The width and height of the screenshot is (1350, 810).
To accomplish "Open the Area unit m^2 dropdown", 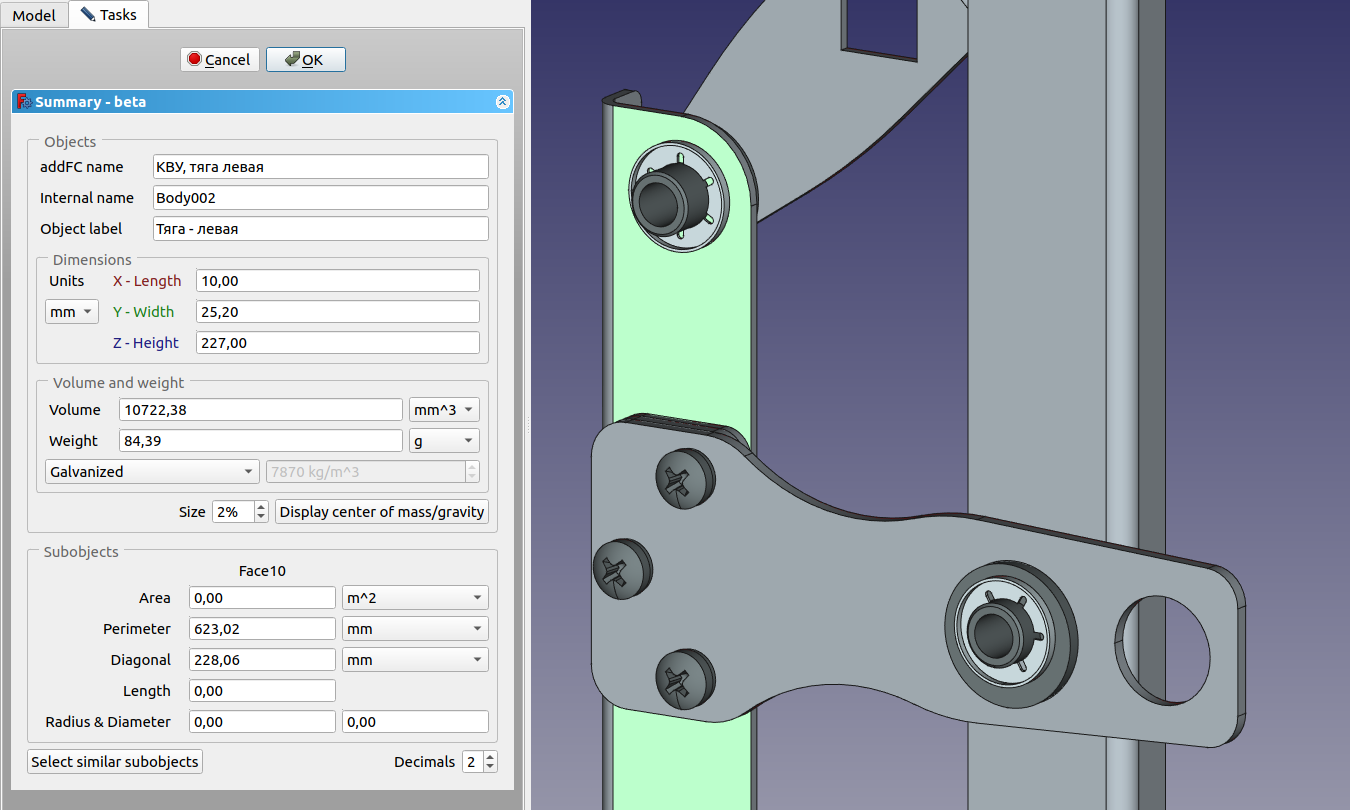I will pyautogui.click(x=414, y=598).
